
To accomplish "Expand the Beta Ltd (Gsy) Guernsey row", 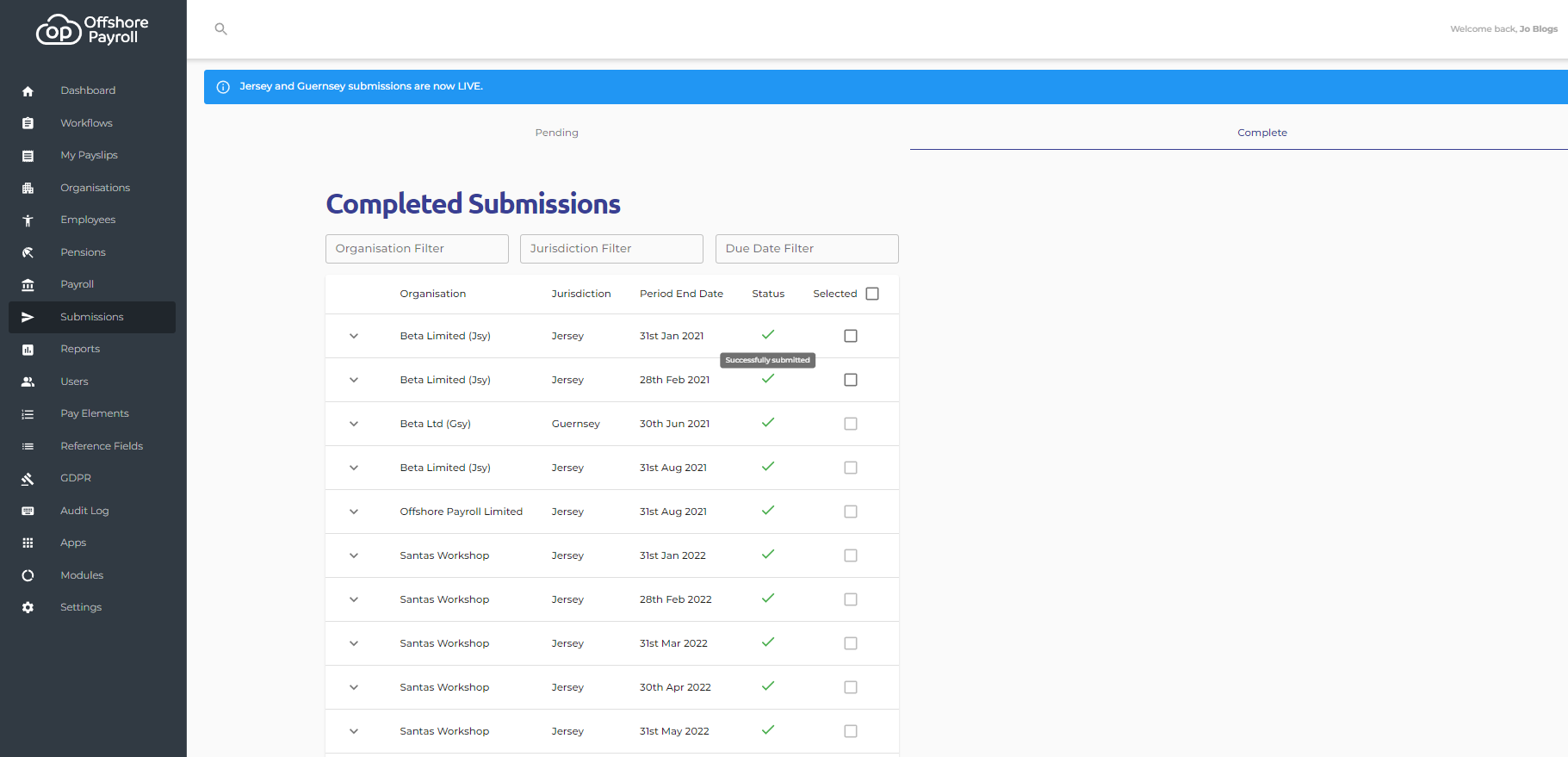I will [x=354, y=424].
